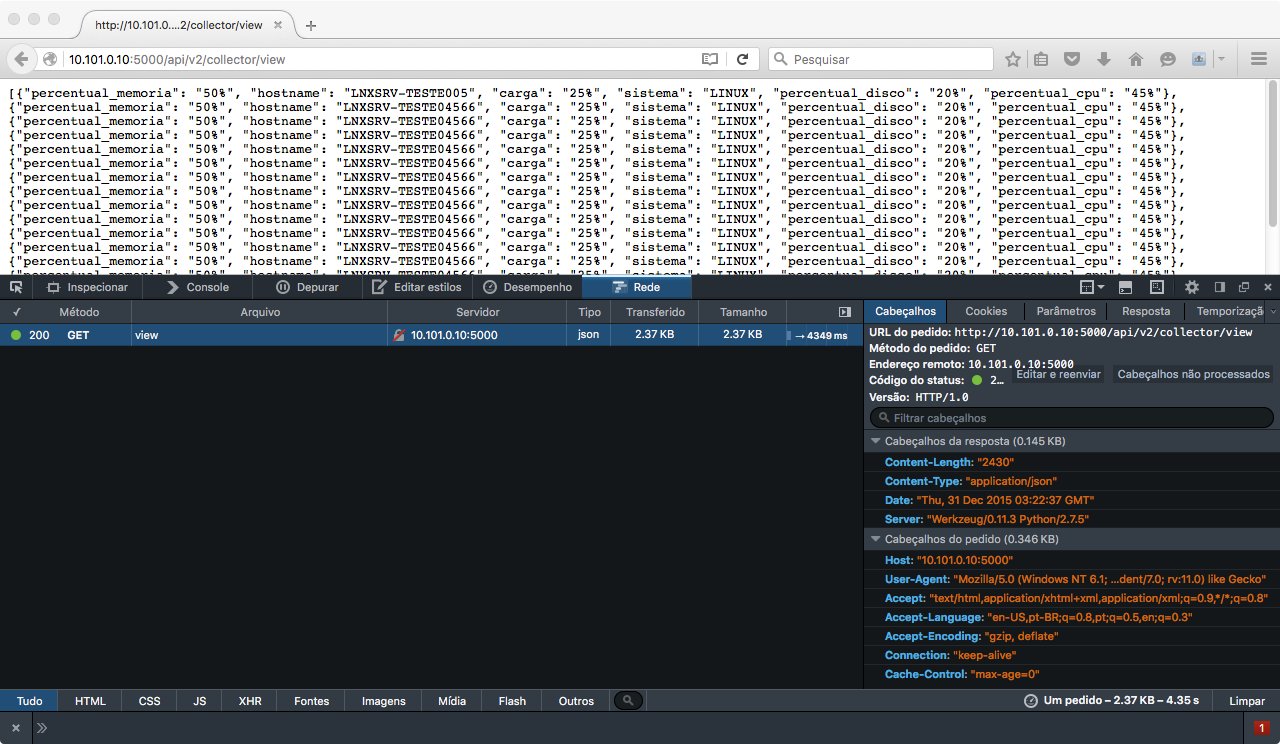Open the Cookies details tab
The image size is (1280, 744).
click(986, 312)
